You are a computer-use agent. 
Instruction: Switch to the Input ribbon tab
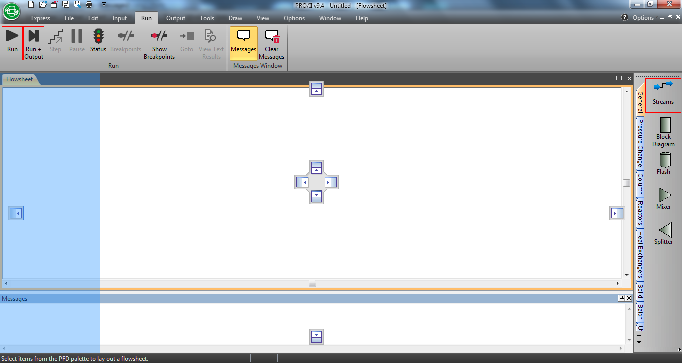click(119, 18)
